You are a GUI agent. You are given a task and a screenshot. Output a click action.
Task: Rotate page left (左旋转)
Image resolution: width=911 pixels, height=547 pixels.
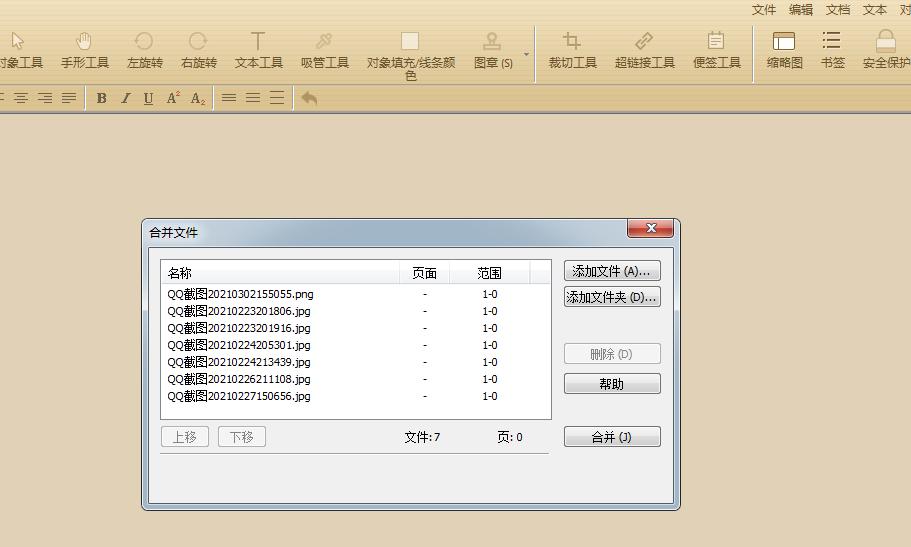(144, 50)
